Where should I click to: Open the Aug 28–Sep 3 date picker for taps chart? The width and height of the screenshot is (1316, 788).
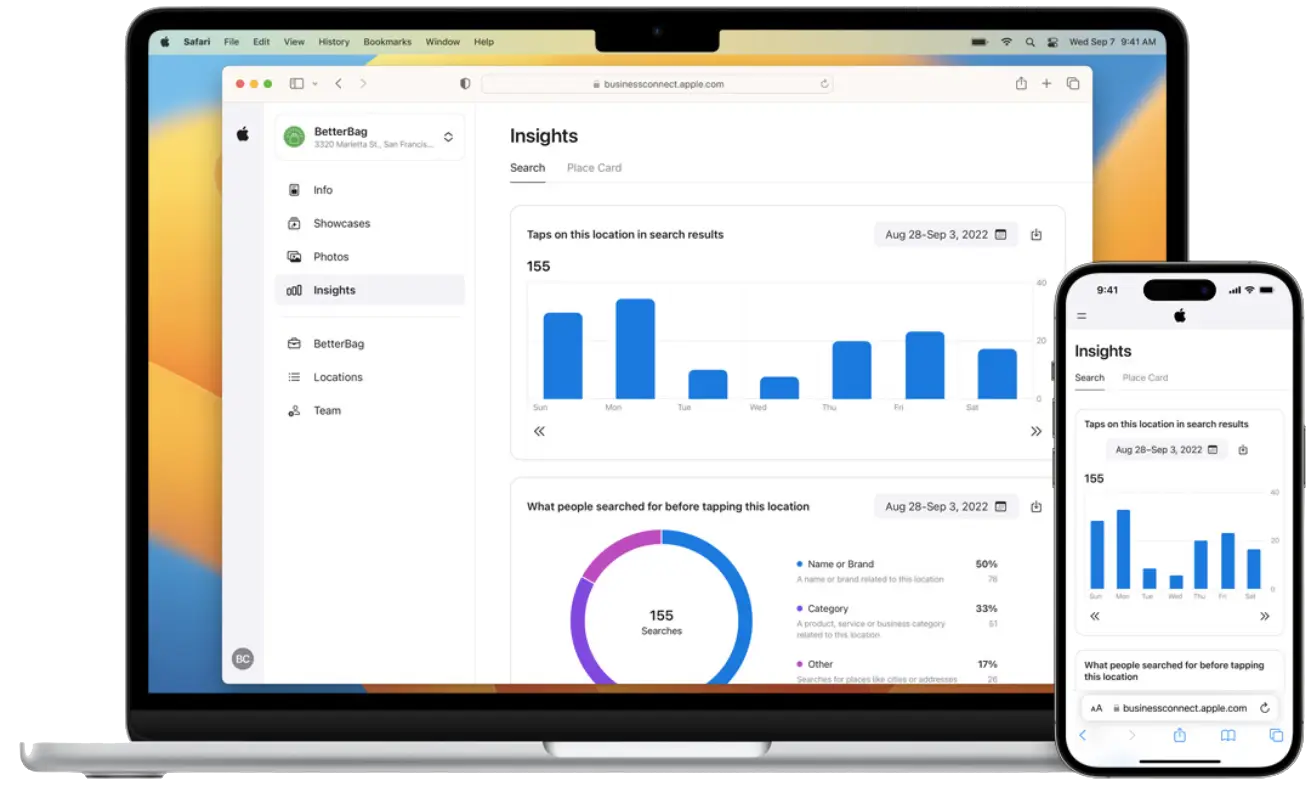coord(945,235)
